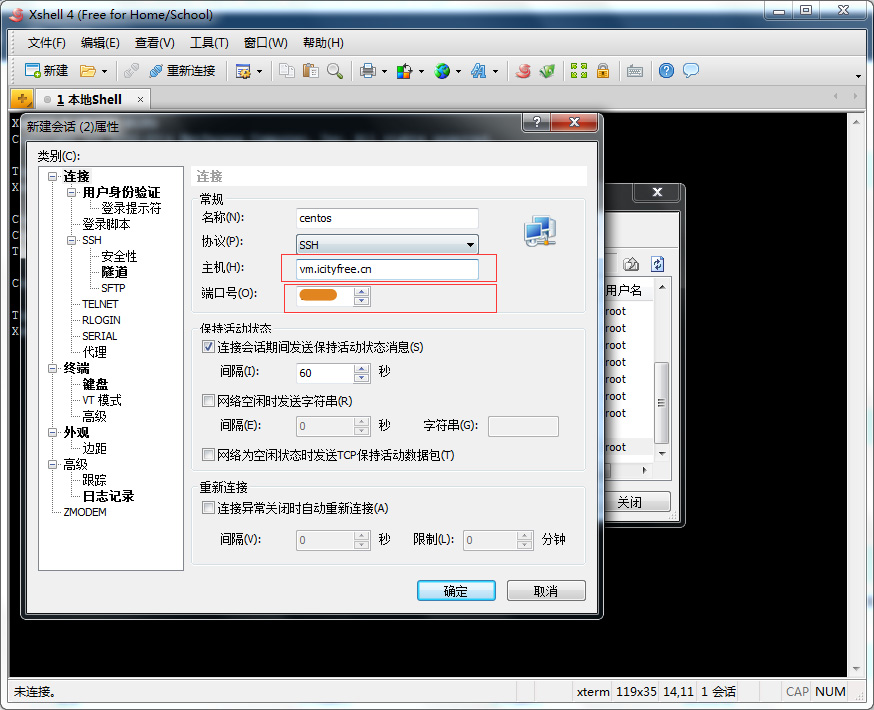874x710 pixels.
Task: Open the 编辑(E) menu
Action: 100,43
